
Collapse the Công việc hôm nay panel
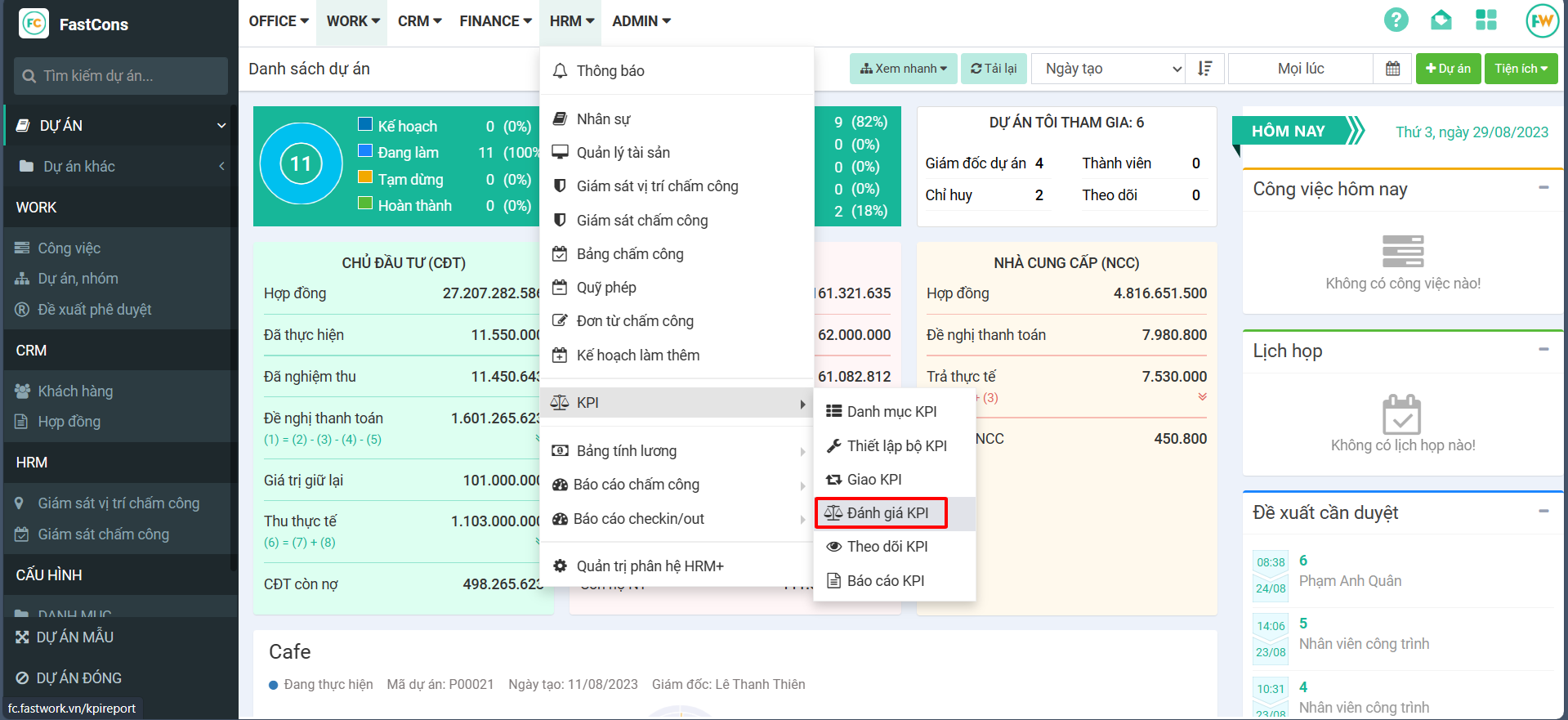click(x=1543, y=188)
